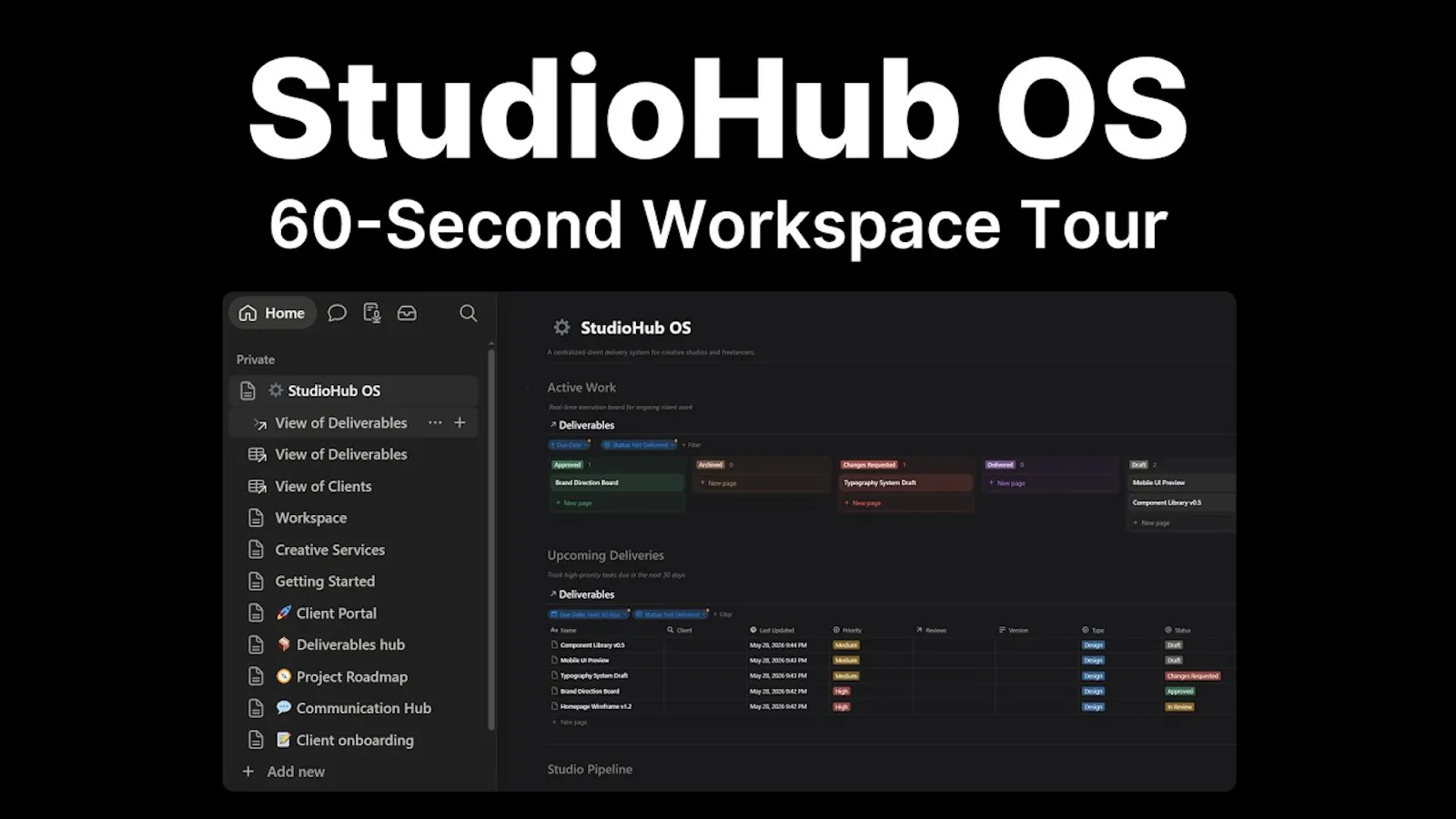This screenshot has width=1456, height=819.
Task: Add New page under Delivered column
Action: coord(1007,483)
